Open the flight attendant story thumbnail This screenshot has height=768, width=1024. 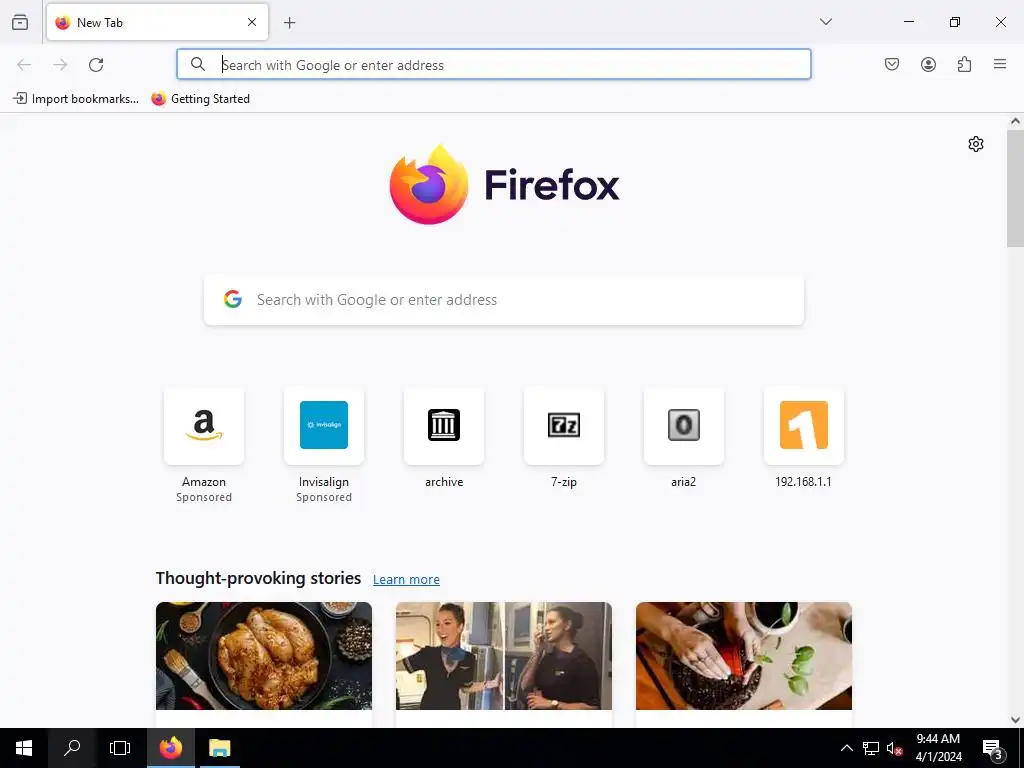[504, 656]
